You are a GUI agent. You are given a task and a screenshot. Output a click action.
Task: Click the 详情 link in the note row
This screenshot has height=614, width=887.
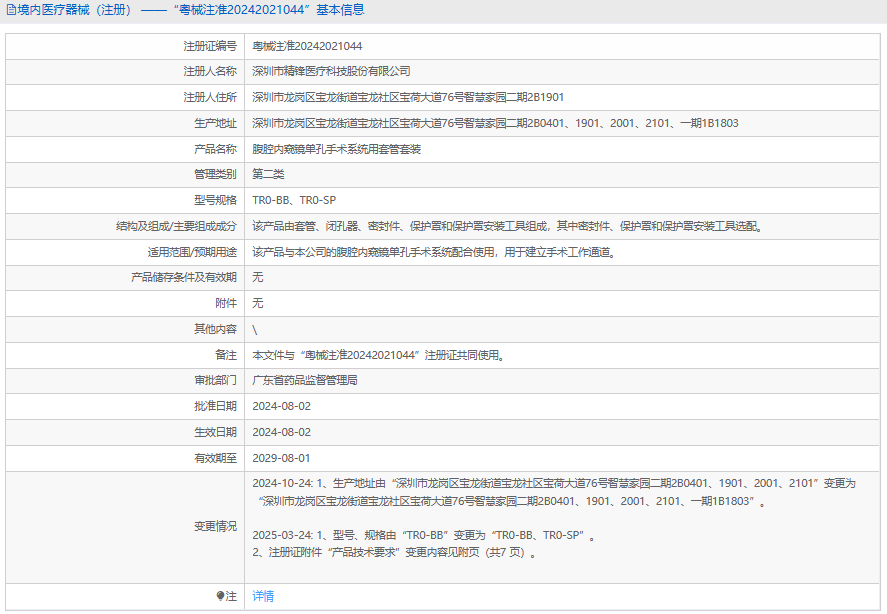263,596
